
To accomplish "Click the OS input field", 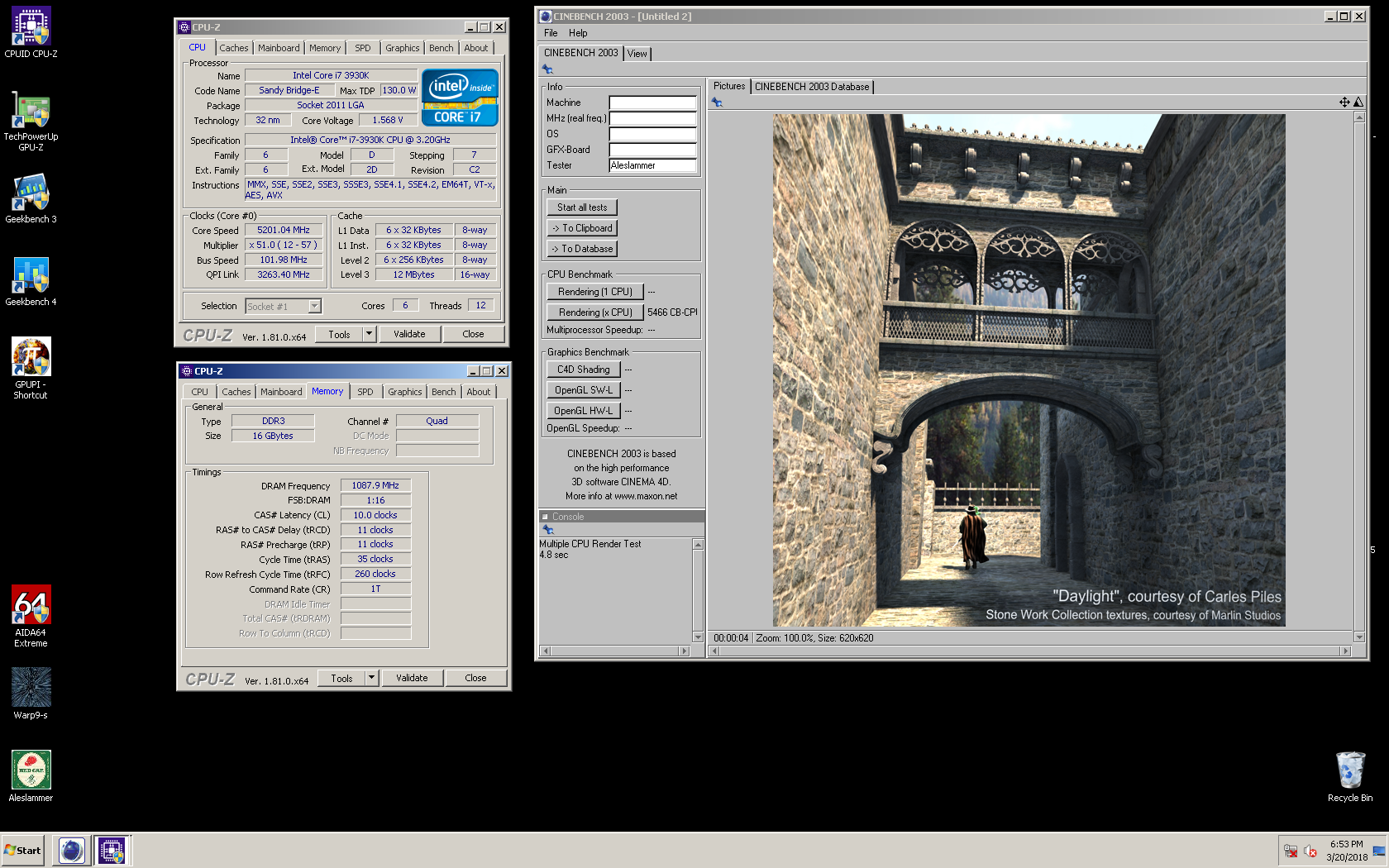I will click(x=653, y=134).
